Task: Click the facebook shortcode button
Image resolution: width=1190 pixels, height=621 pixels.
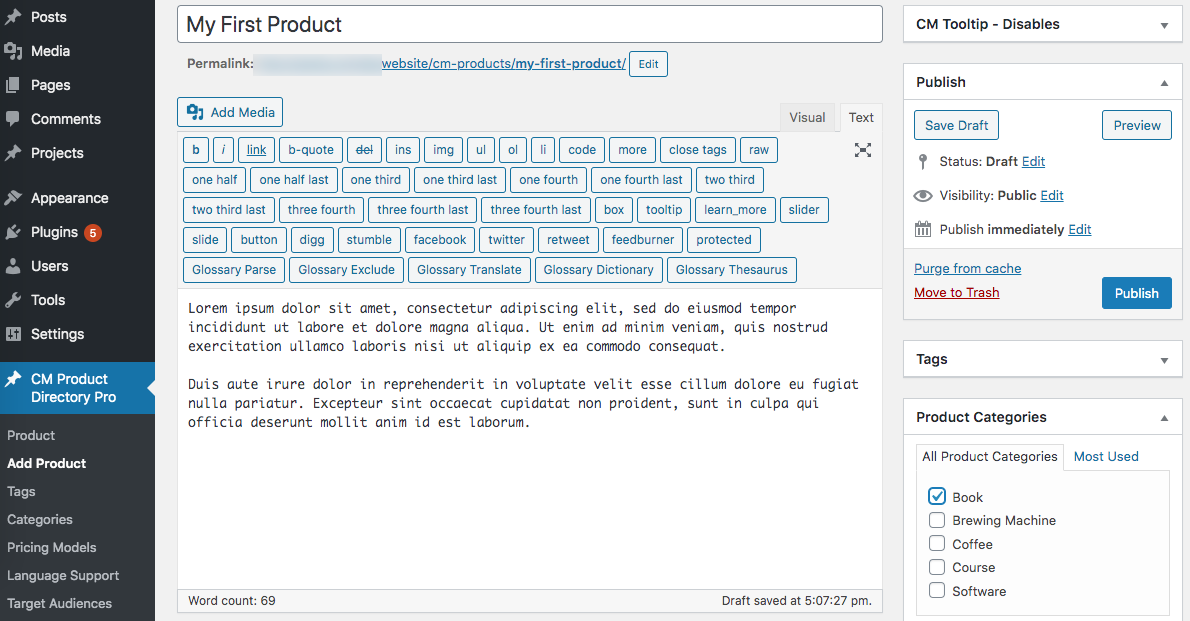Action: tap(439, 240)
